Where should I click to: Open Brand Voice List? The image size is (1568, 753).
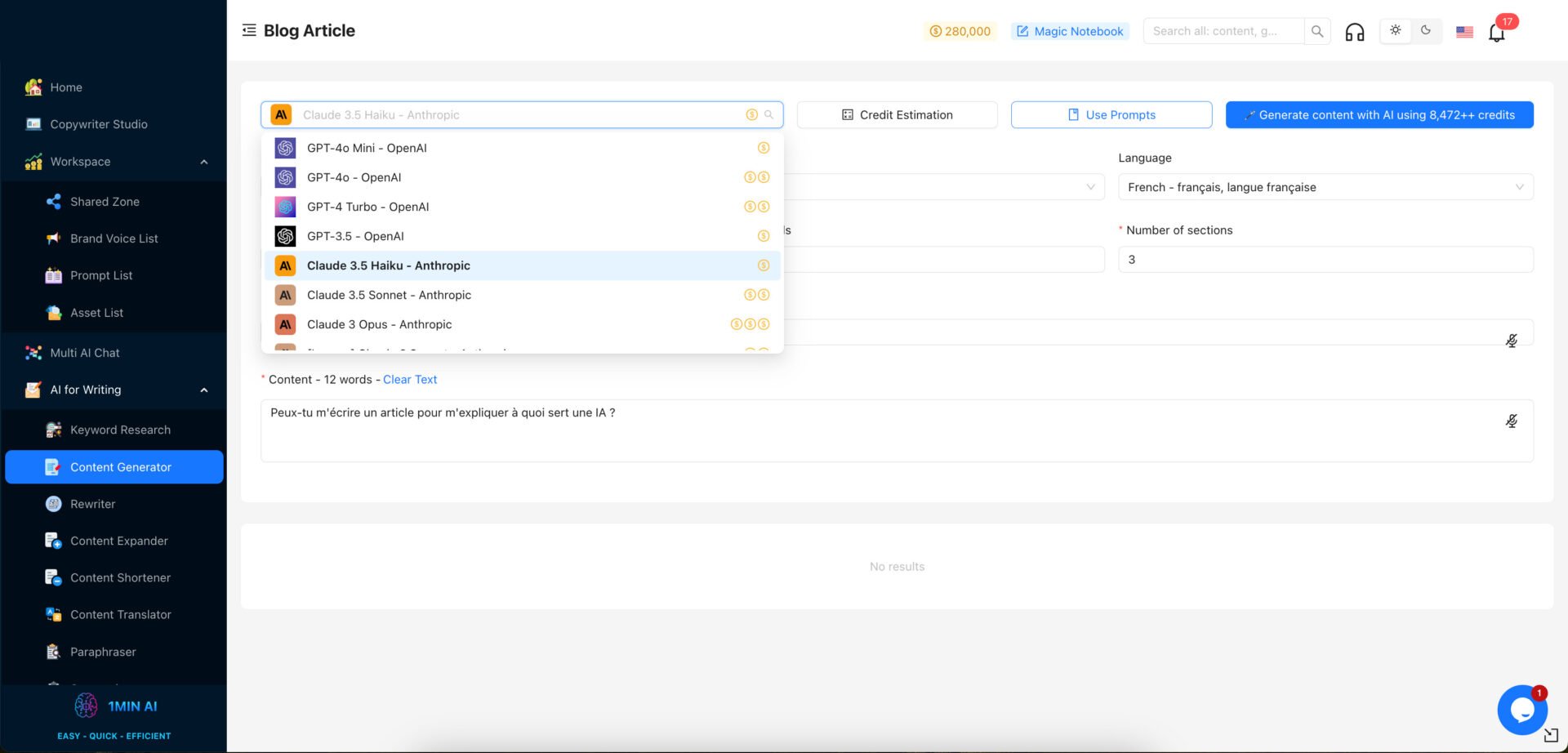(114, 238)
